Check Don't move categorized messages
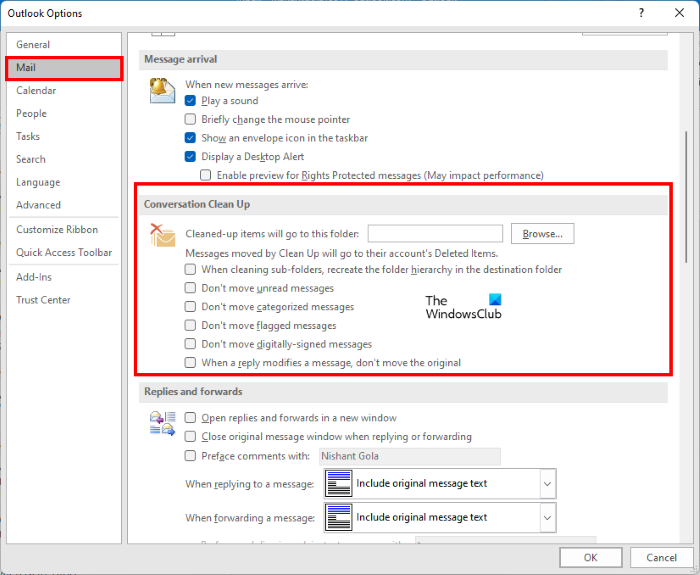 [x=190, y=307]
